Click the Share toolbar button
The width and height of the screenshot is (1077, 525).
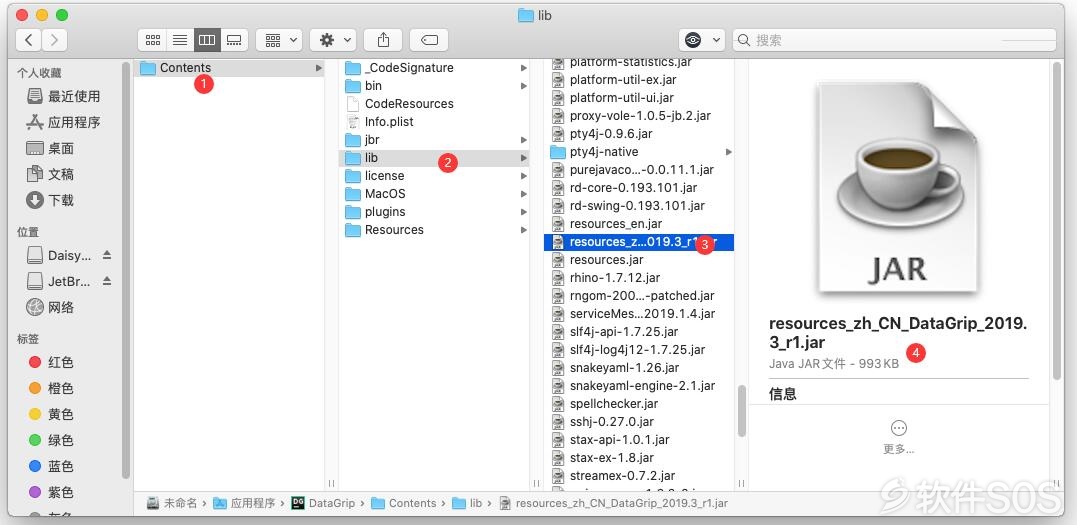tap(383, 40)
